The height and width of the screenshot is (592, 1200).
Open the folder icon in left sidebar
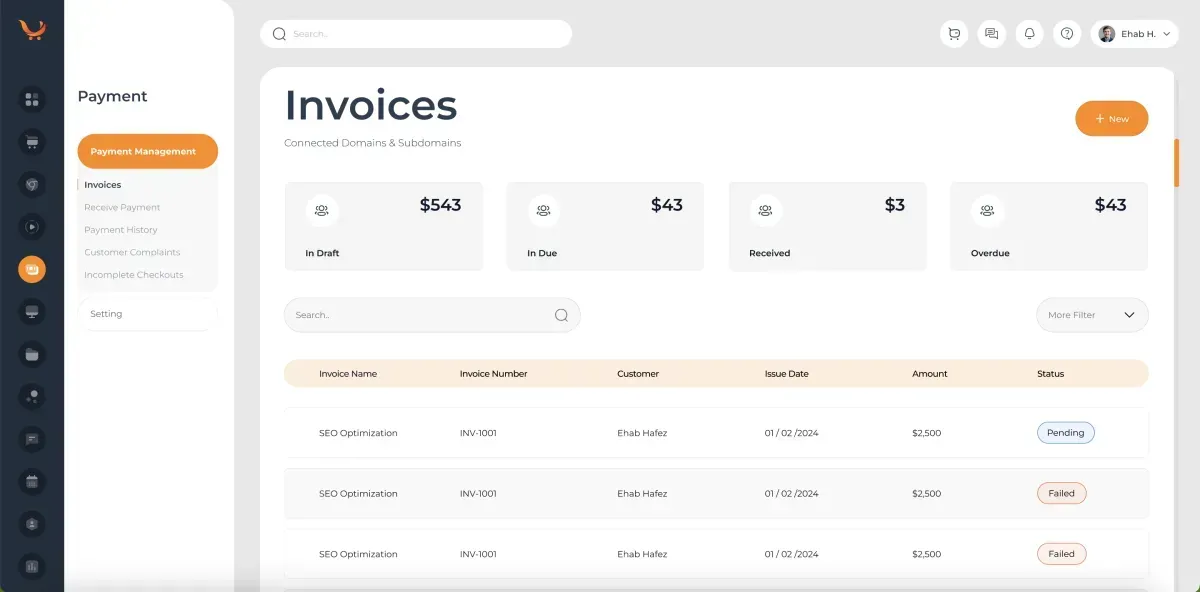click(32, 354)
